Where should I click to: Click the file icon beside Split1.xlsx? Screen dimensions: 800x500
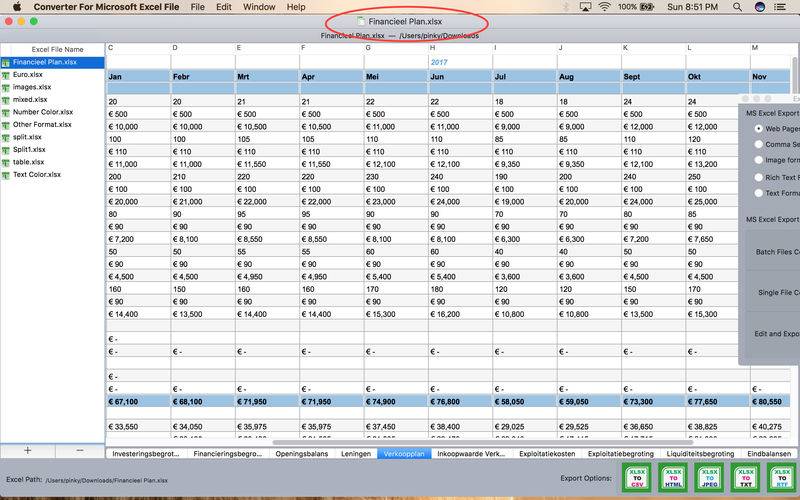(x=6, y=150)
